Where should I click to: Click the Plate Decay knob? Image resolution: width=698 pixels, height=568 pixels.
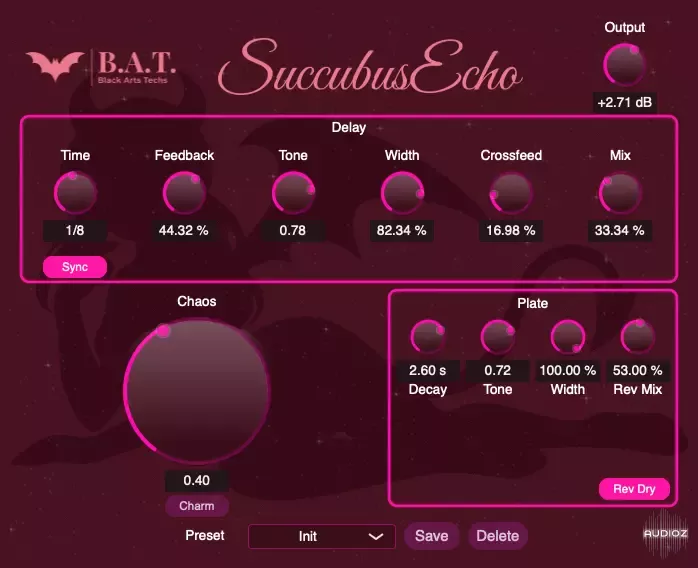[428, 337]
